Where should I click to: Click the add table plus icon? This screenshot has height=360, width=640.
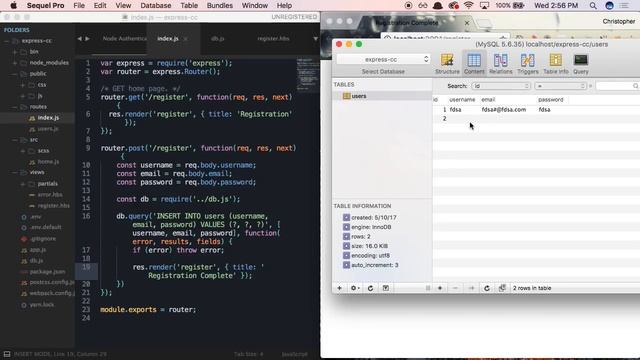tap(339, 288)
